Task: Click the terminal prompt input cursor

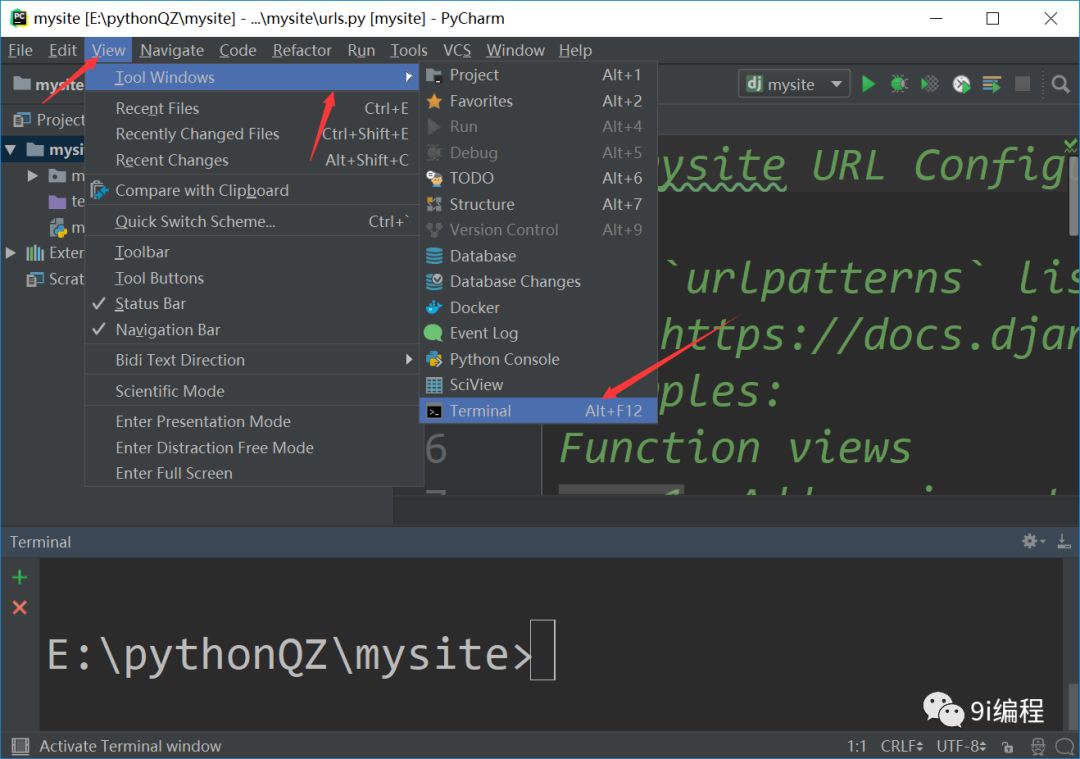Action: [543, 650]
